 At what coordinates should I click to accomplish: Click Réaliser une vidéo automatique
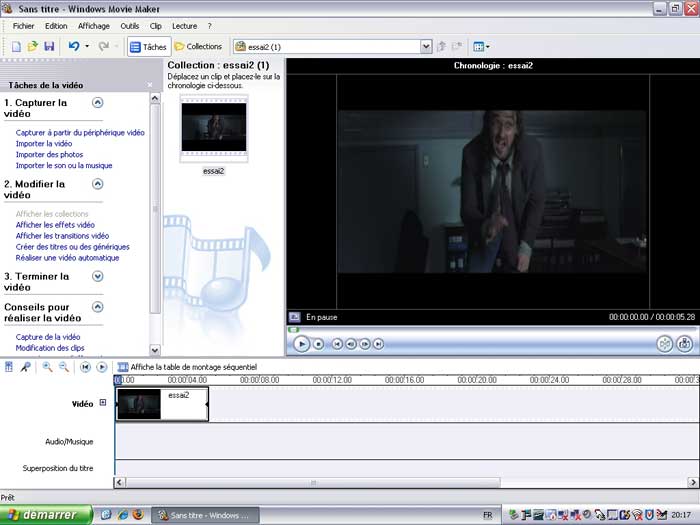67,258
